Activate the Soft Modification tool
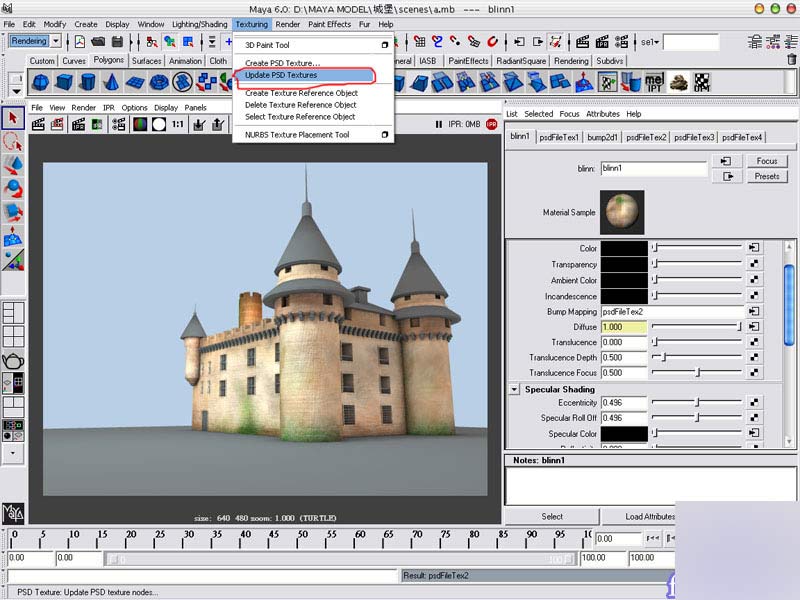800x600 pixels. [13, 236]
